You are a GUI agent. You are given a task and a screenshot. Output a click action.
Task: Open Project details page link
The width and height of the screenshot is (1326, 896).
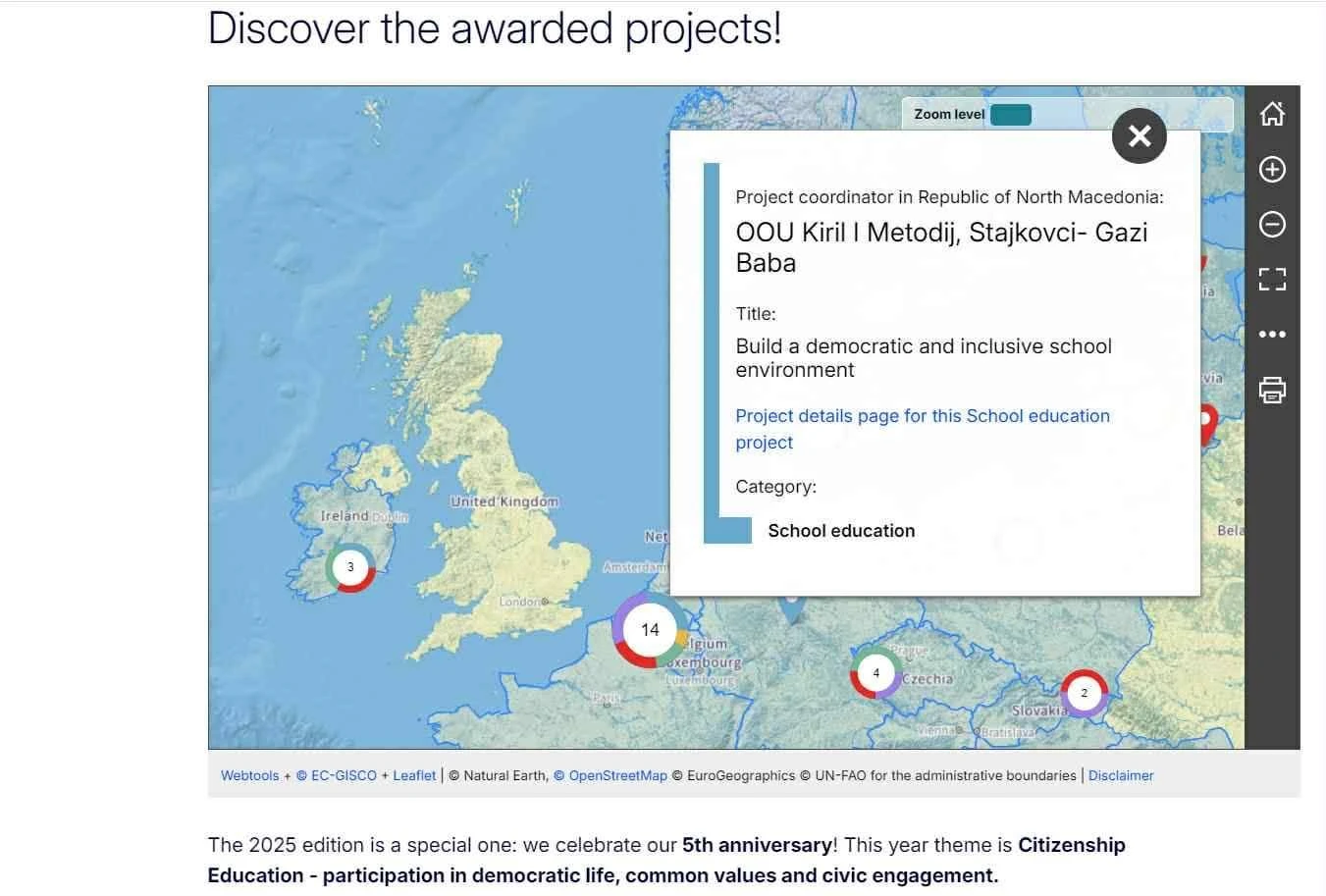(x=923, y=429)
